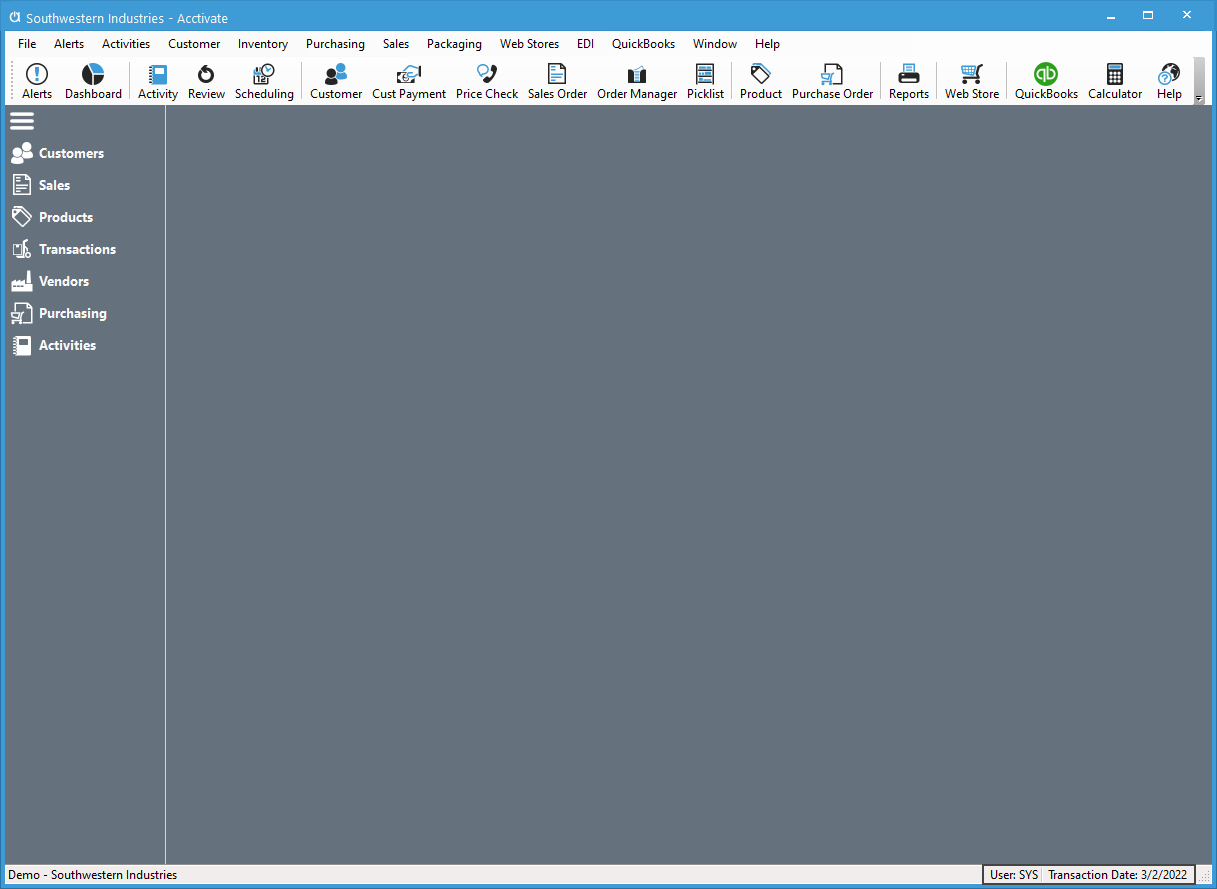Toggle the sidebar with hamburger icon
This screenshot has height=889, width=1217.
[22, 120]
